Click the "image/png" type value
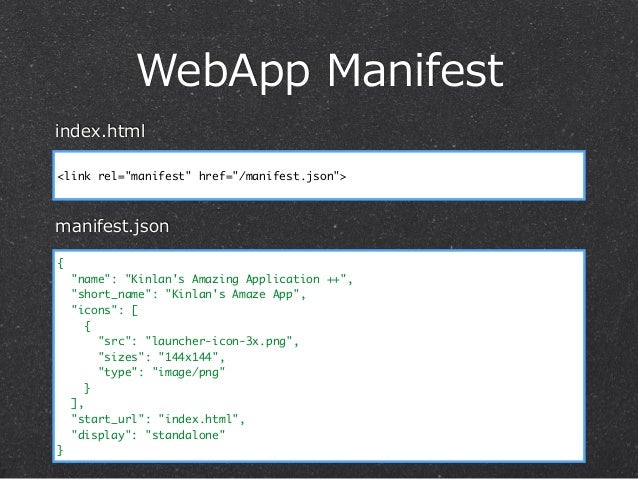The width and height of the screenshot is (638, 479). tap(188, 372)
